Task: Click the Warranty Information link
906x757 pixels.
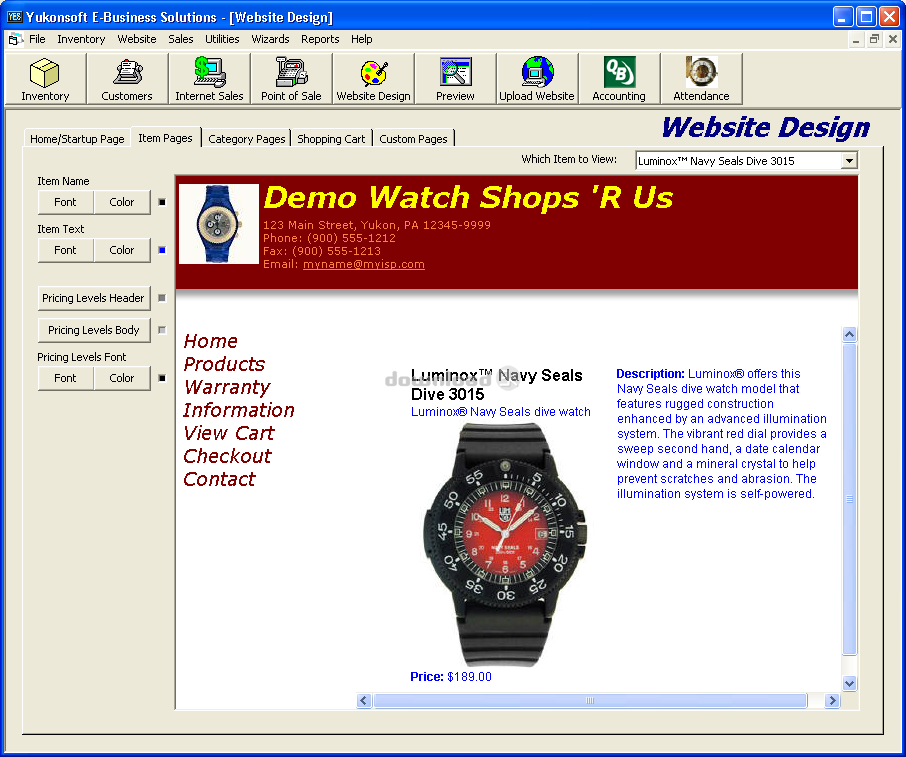Action: coord(239,399)
